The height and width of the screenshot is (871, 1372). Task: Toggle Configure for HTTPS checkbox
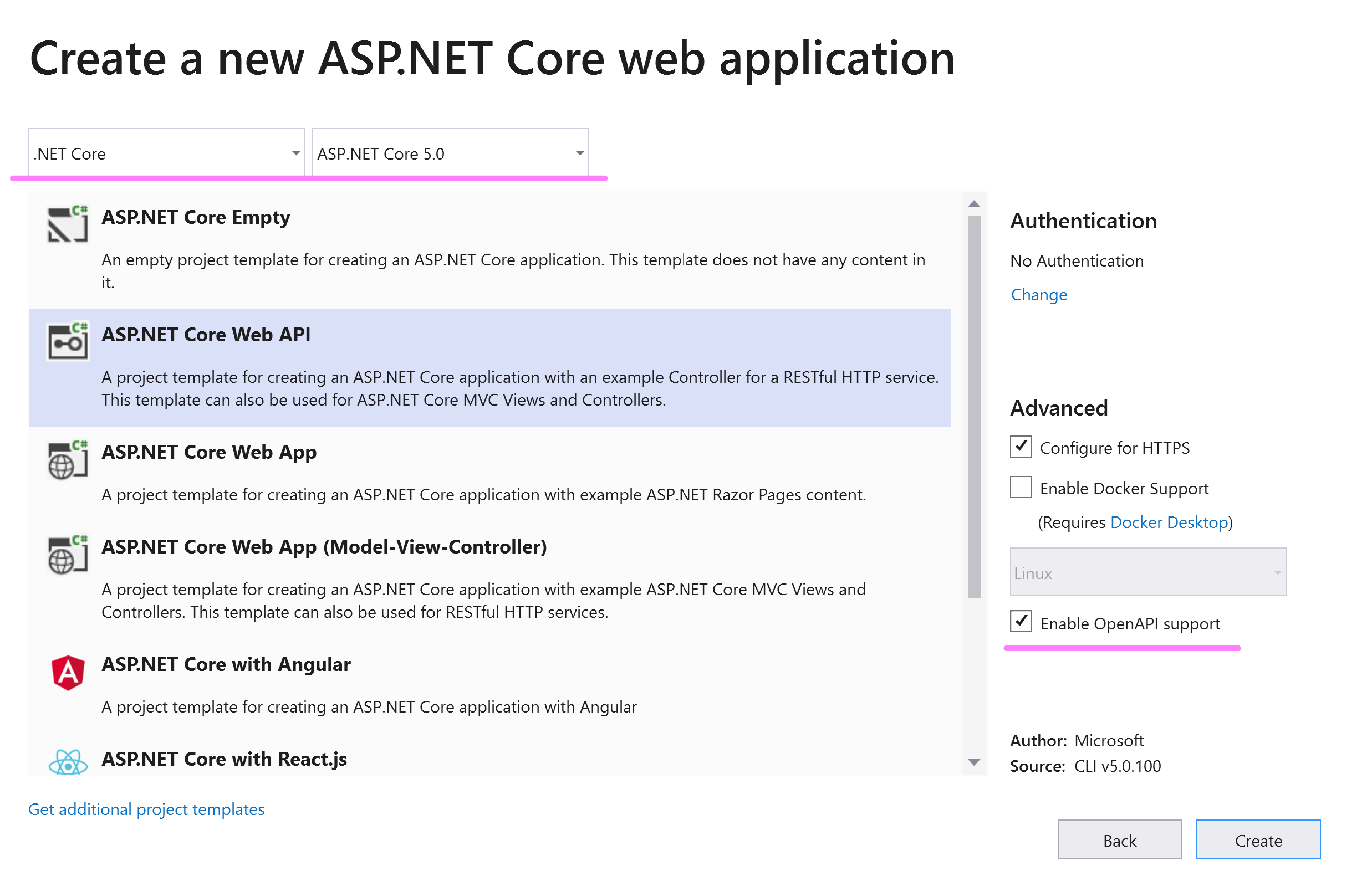click(x=1021, y=447)
